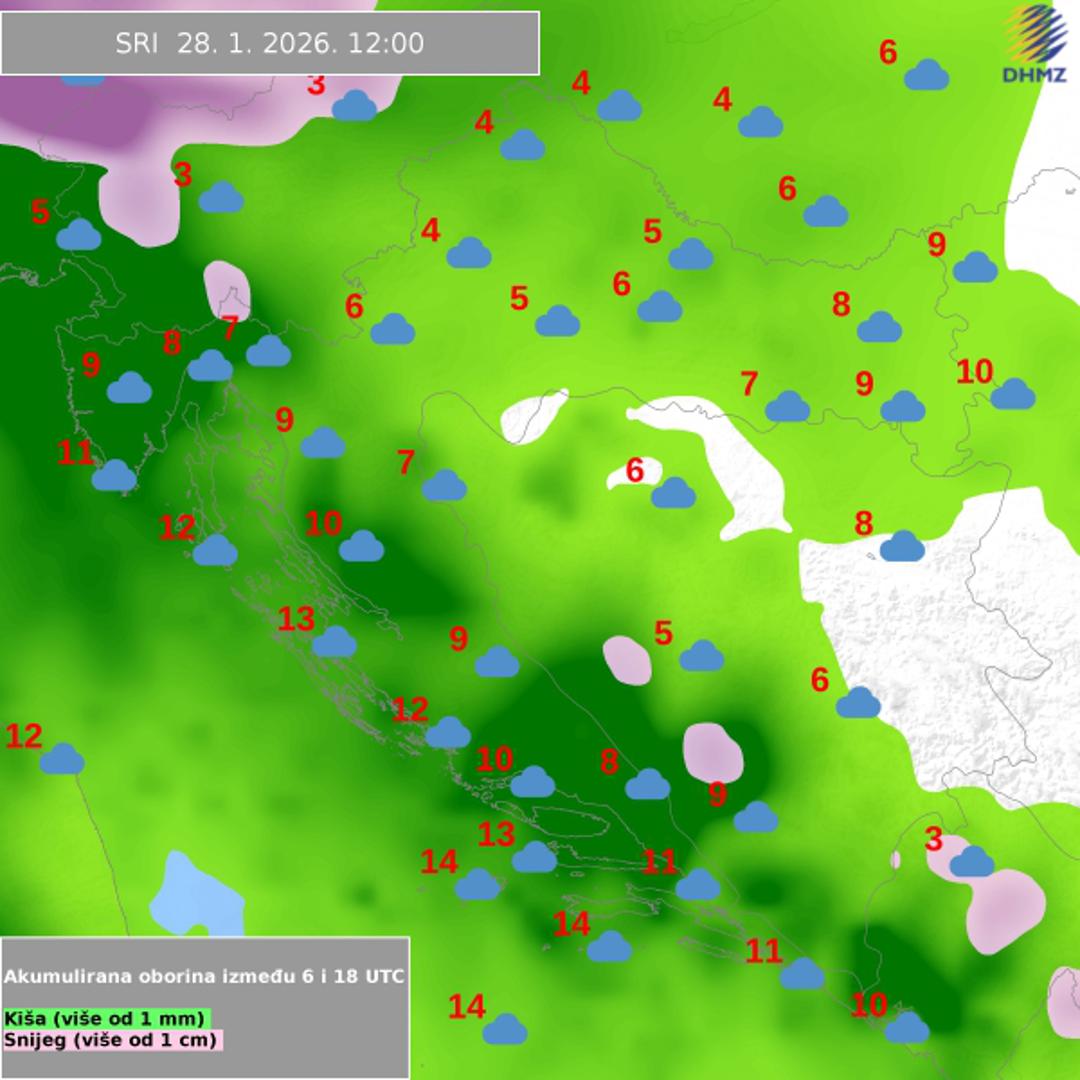
Task: Click cloud icon by southernmost 10 reading
Action: pyautogui.click(x=907, y=1027)
